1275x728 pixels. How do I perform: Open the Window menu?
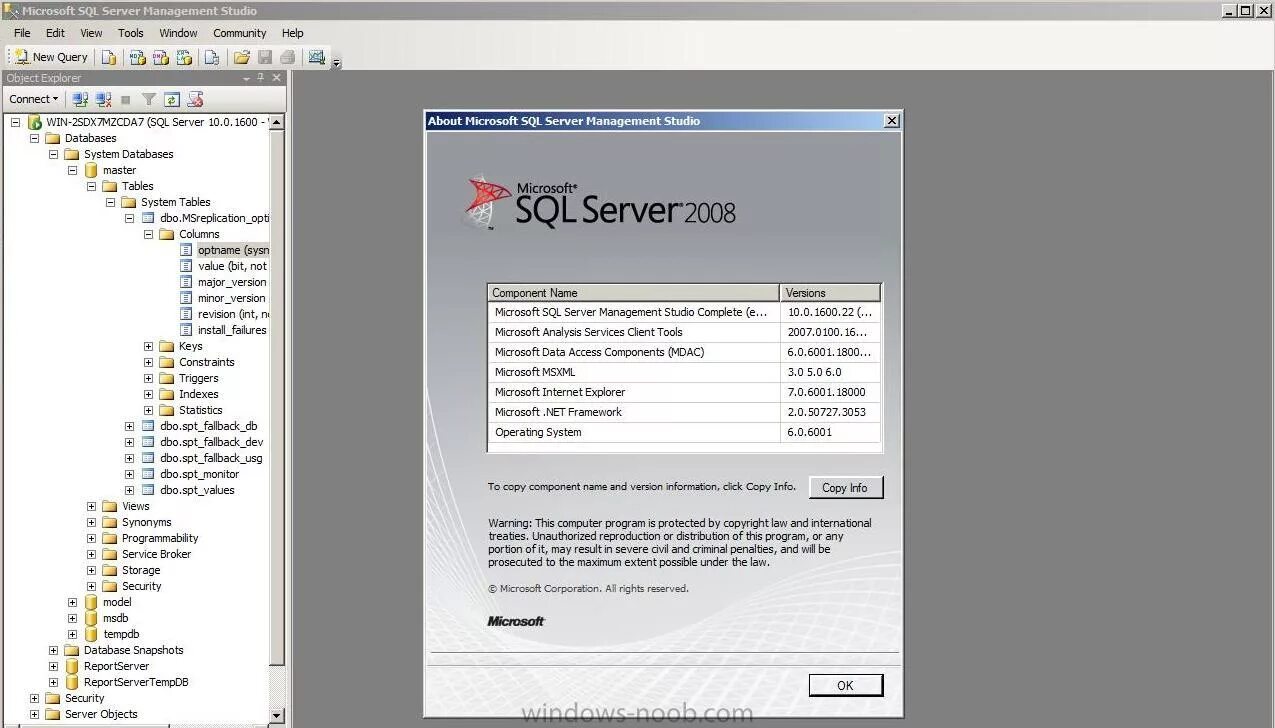[179, 33]
